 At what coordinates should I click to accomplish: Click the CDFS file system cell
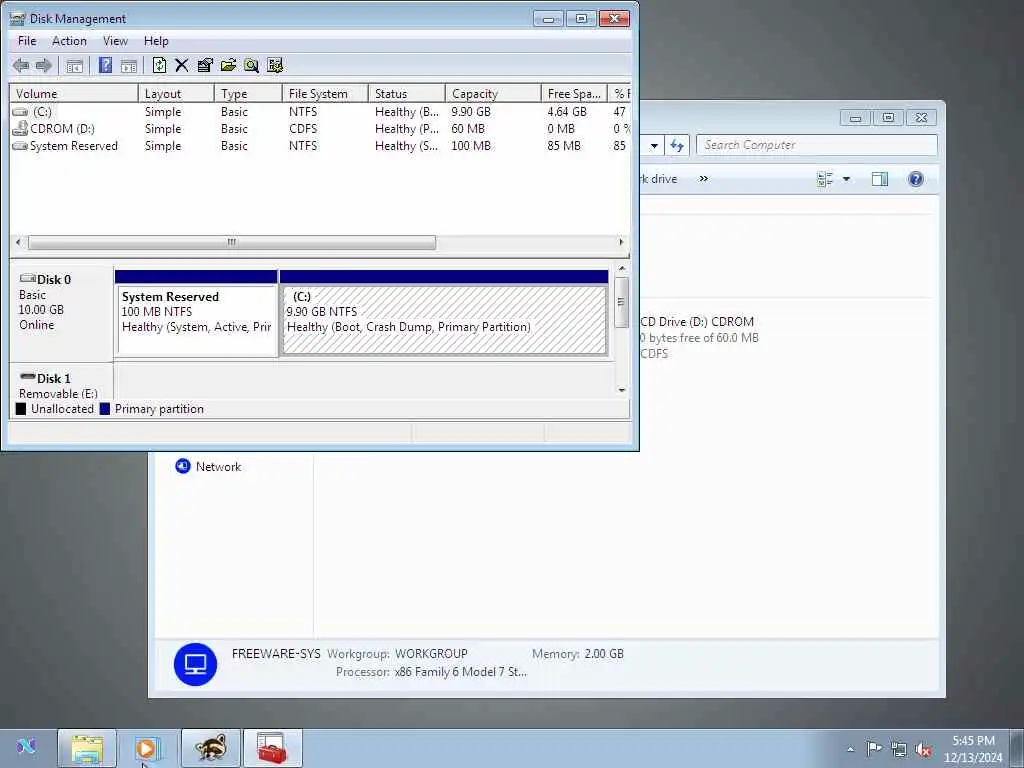click(303, 129)
